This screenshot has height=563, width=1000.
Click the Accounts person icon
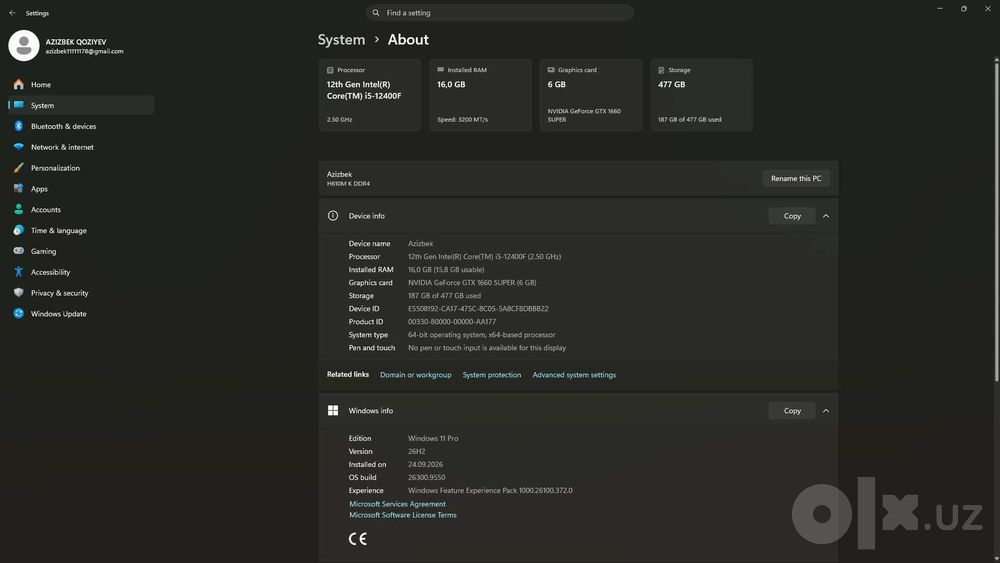pos(18,209)
